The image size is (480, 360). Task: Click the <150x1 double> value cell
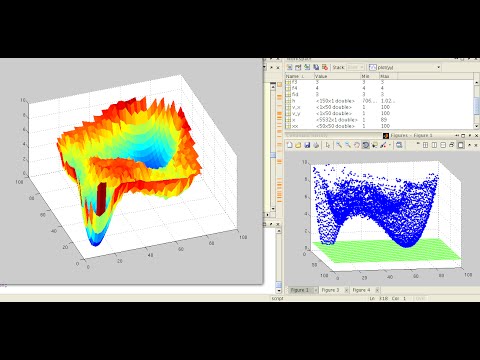(335, 101)
